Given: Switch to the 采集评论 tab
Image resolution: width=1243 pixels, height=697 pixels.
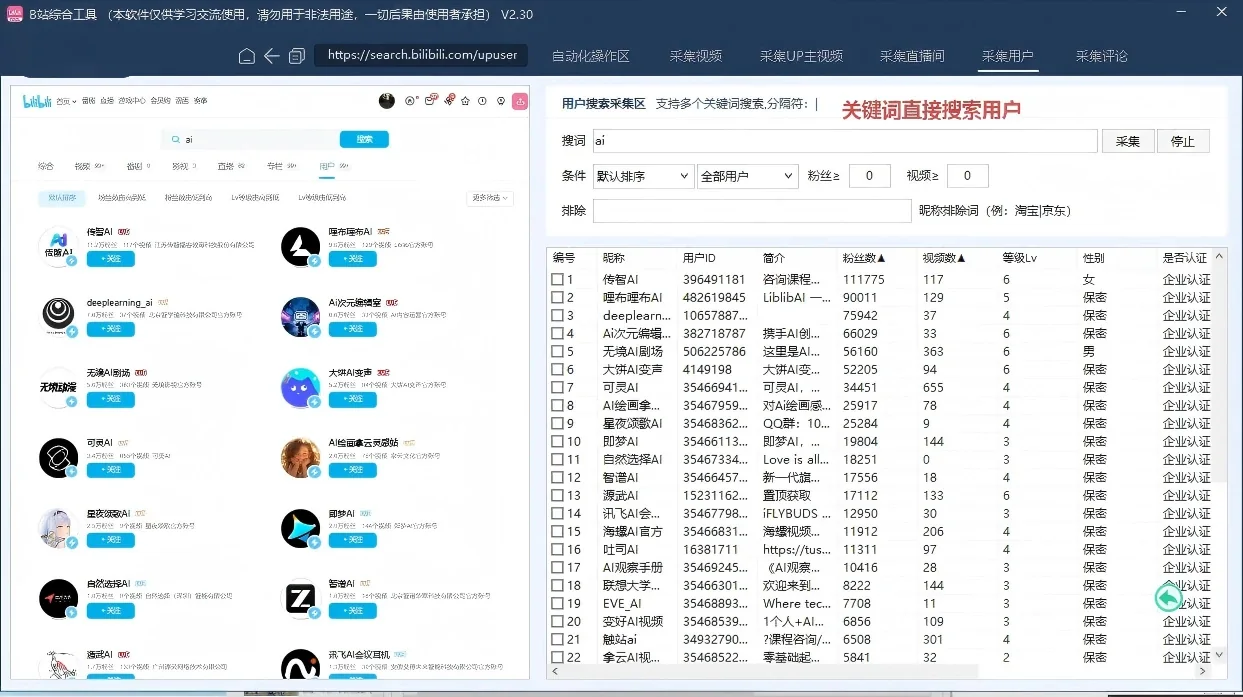Looking at the screenshot, I should click(1102, 56).
